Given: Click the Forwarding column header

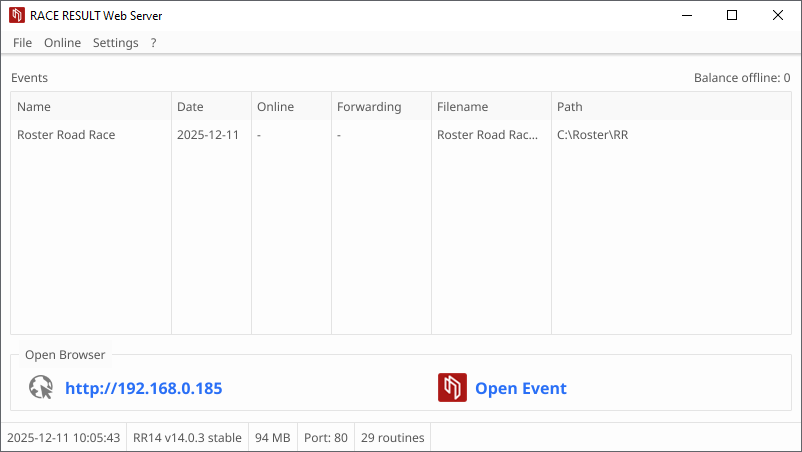Looking at the screenshot, I should click(x=382, y=106).
